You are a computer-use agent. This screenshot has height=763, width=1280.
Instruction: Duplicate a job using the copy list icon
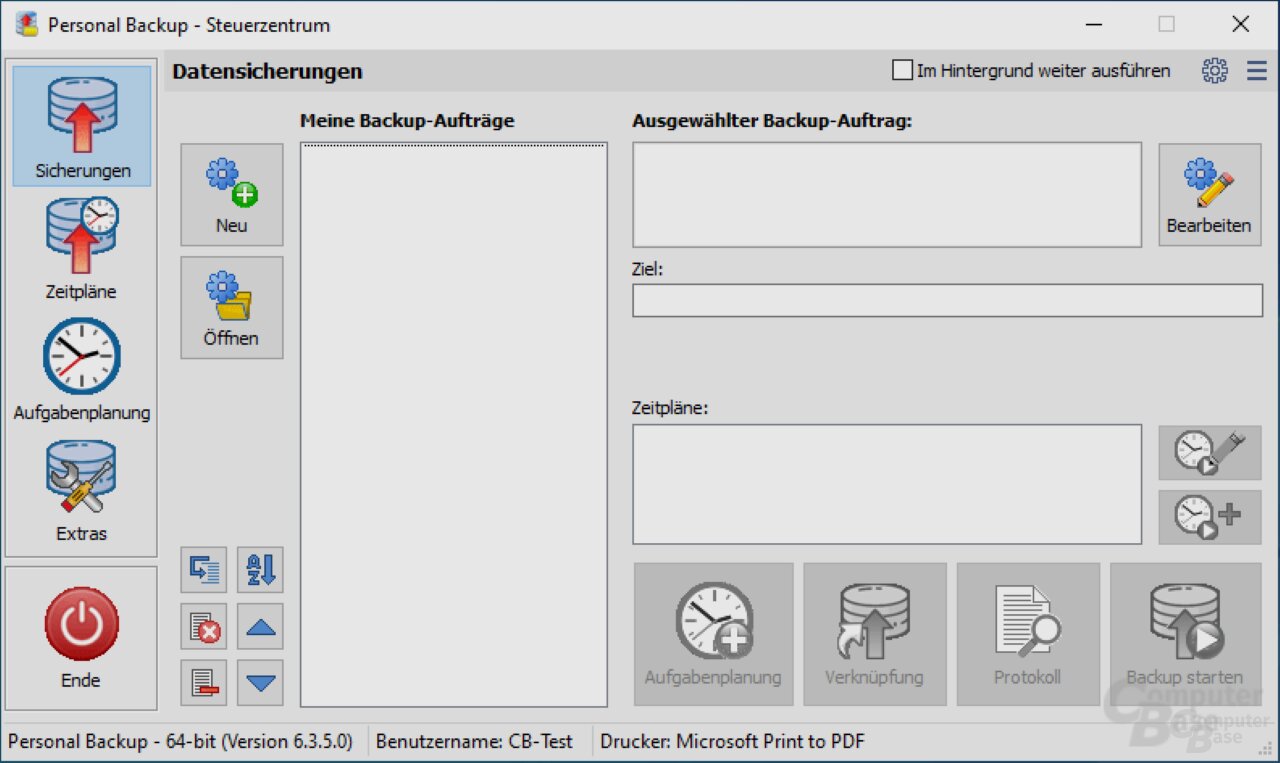point(203,570)
